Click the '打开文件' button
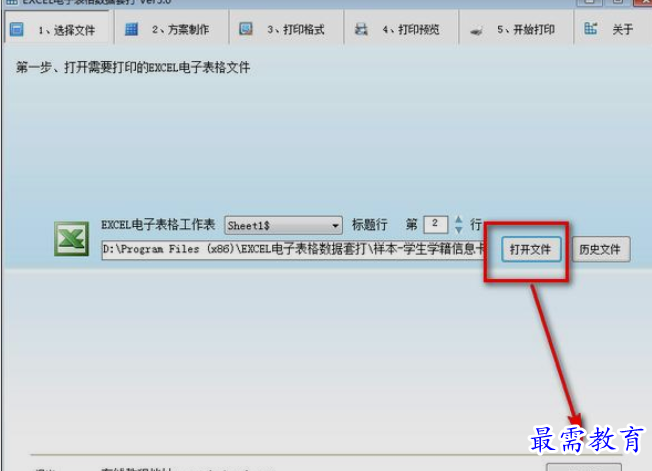 [531, 249]
